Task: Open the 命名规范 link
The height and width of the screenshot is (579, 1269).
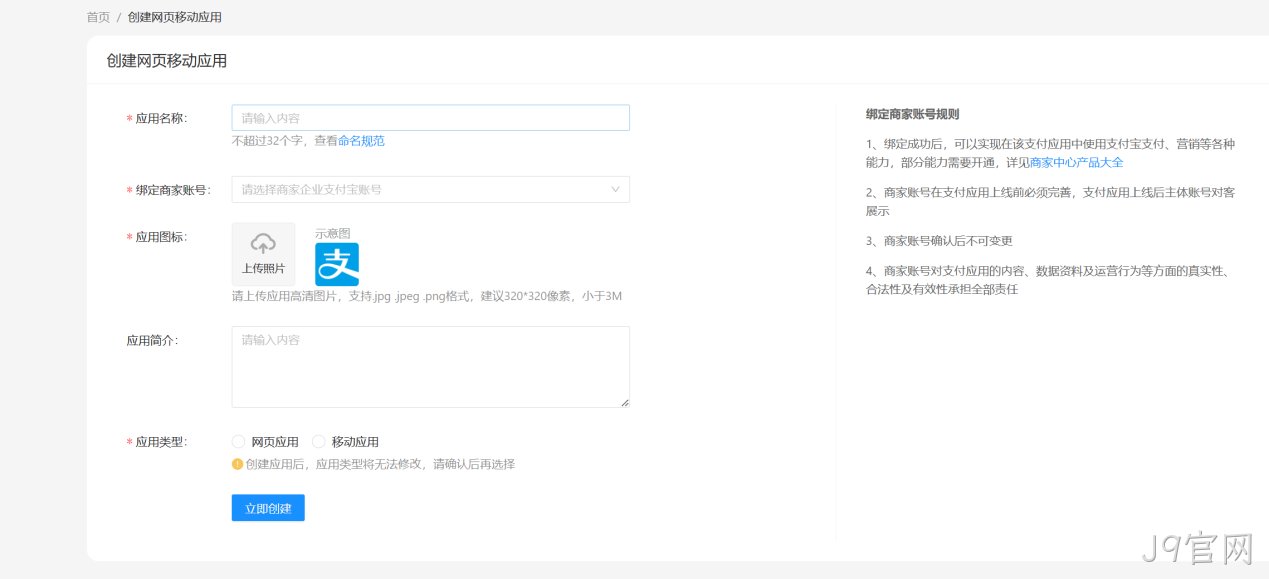Action: [361, 141]
